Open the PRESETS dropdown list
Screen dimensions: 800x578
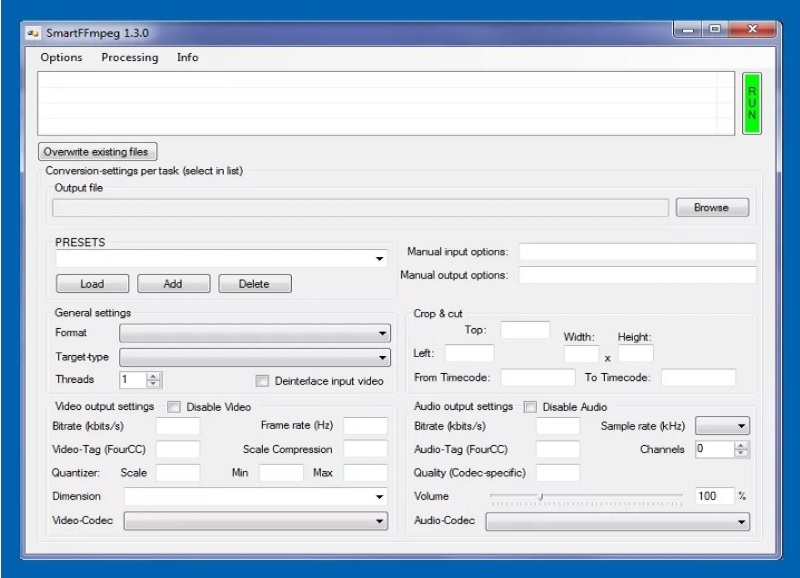(x=380, y=259)
